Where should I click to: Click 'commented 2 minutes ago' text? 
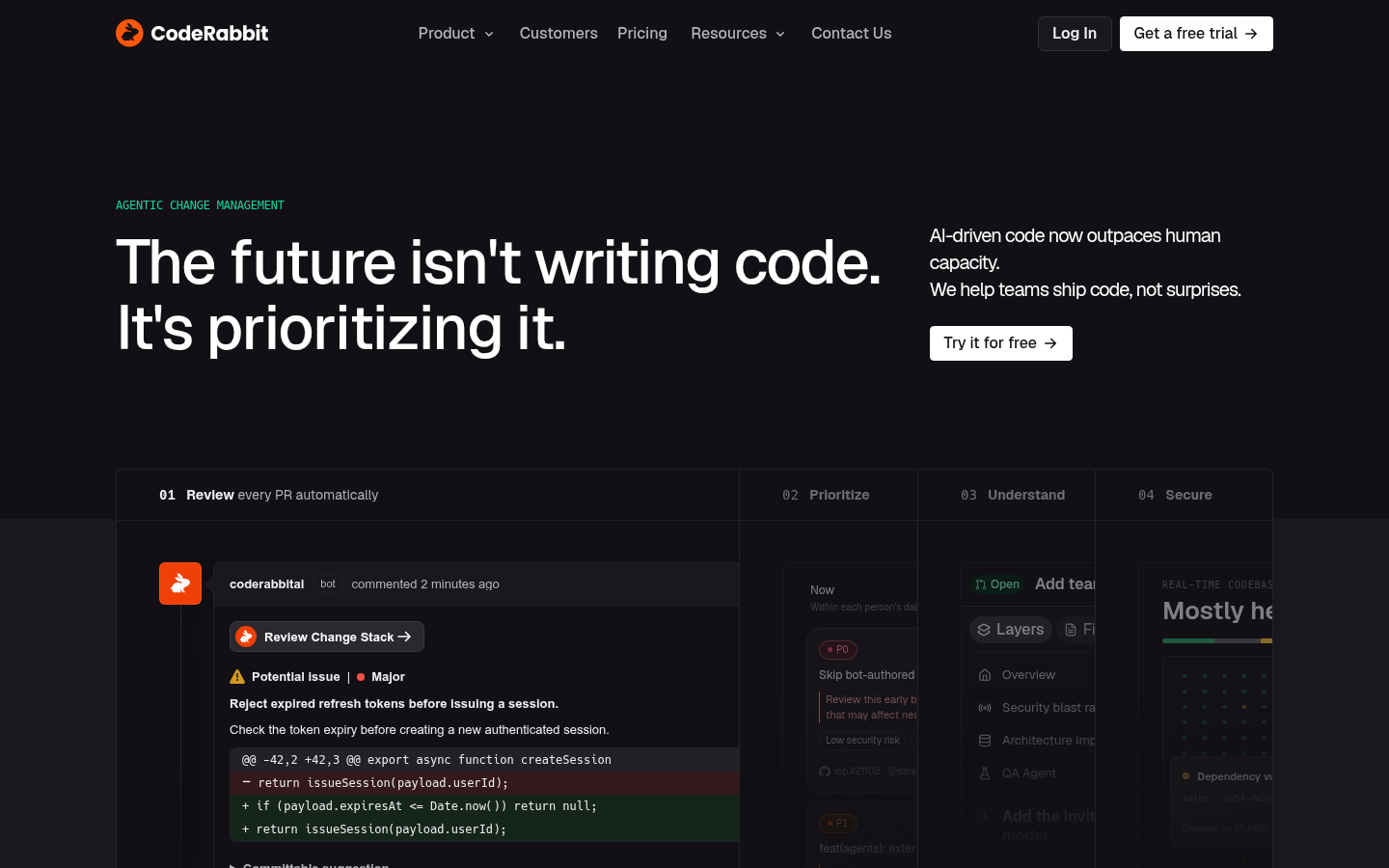tap(425, 584)
